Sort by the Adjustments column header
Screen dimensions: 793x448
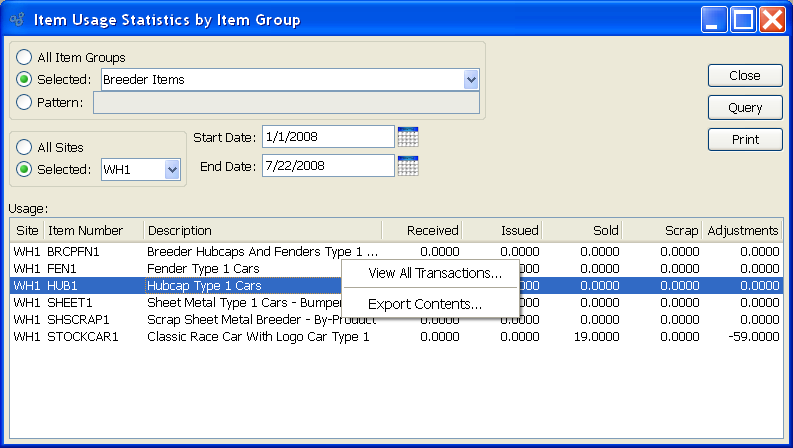[742, 231]
